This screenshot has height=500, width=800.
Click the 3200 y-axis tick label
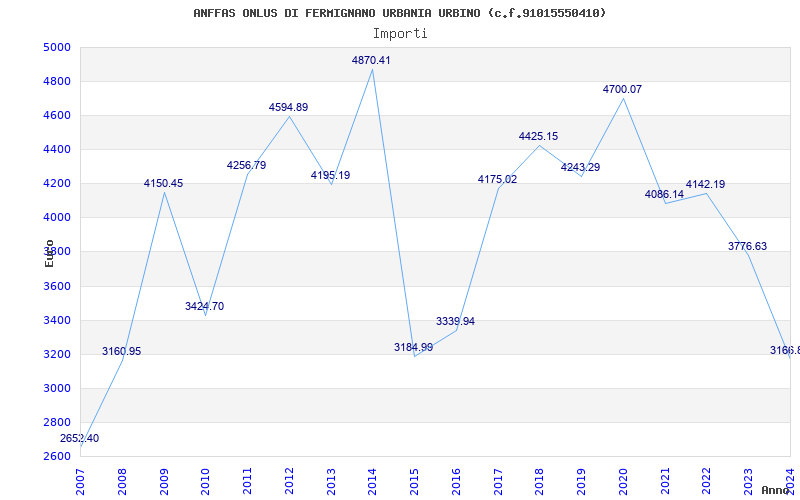coord(57,355)
